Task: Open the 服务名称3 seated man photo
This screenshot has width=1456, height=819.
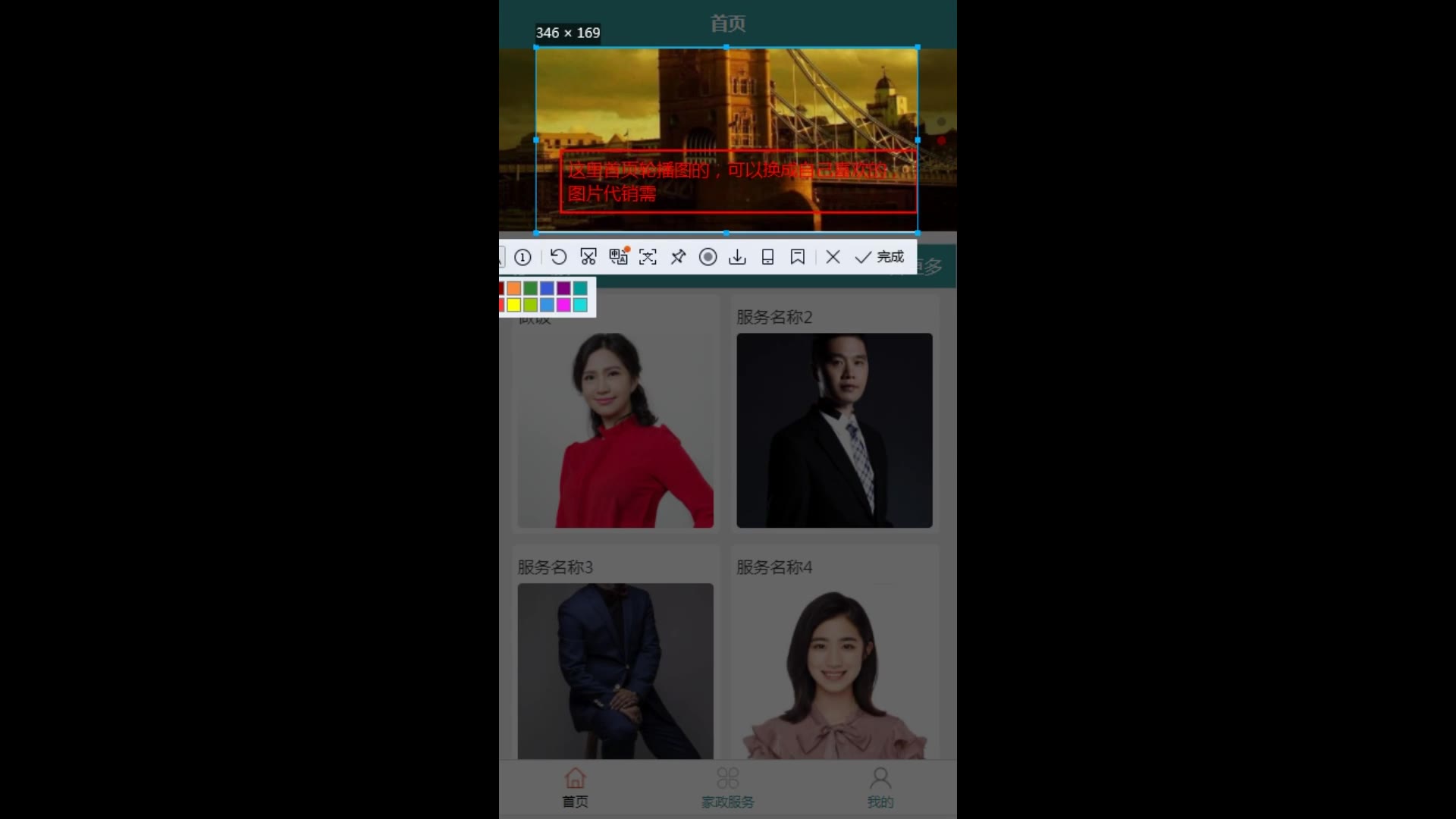Action: pyautogui.click(x=615, y=671)
